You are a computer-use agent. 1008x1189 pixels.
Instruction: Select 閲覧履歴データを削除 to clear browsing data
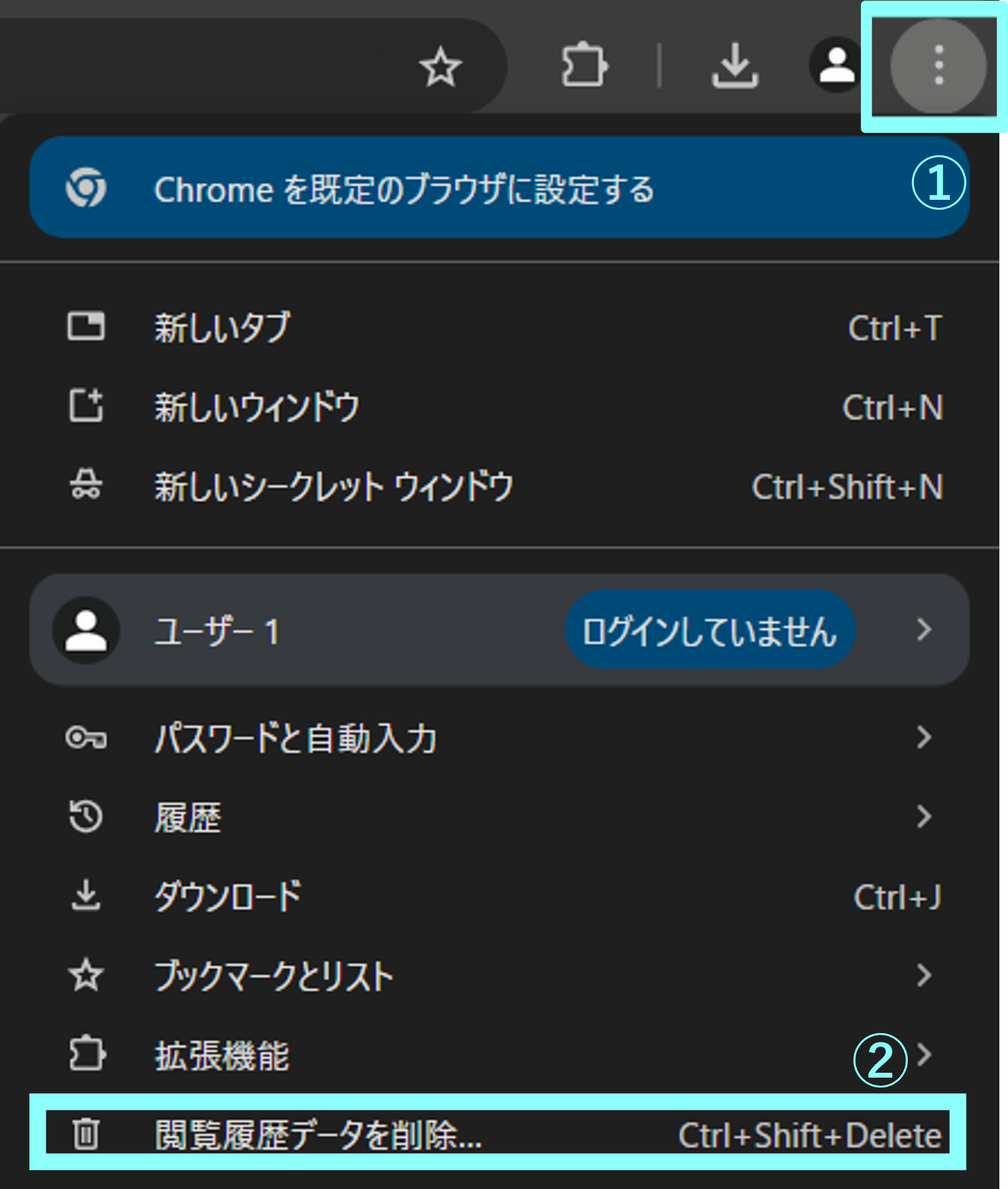tap(498, 1133)
